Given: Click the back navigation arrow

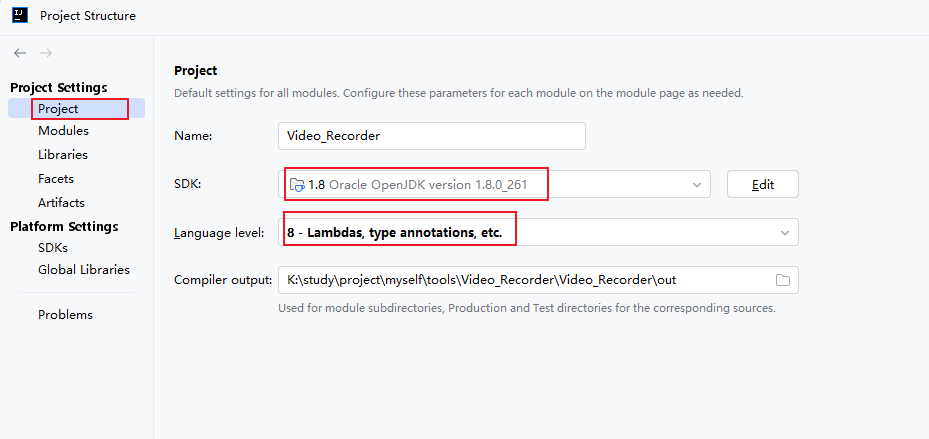Looking at the screenshot, I should point(20,53).
